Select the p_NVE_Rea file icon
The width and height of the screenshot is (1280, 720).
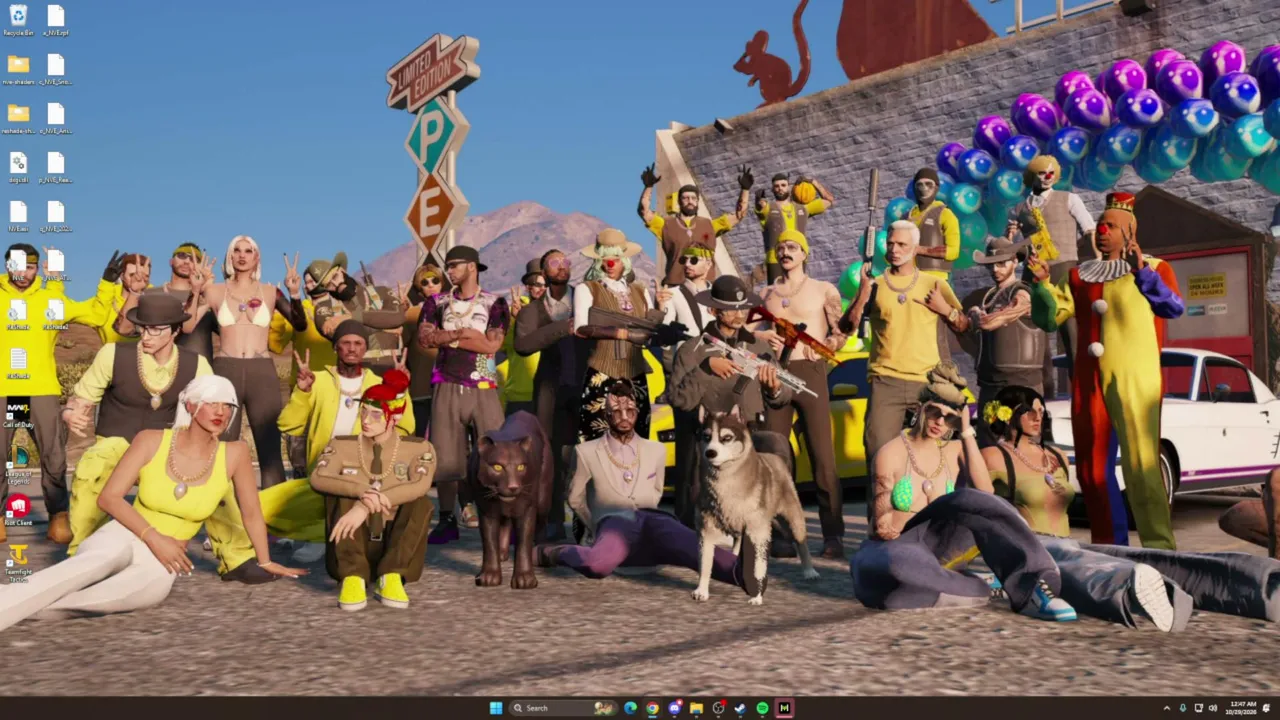click(x=55, y=167)
